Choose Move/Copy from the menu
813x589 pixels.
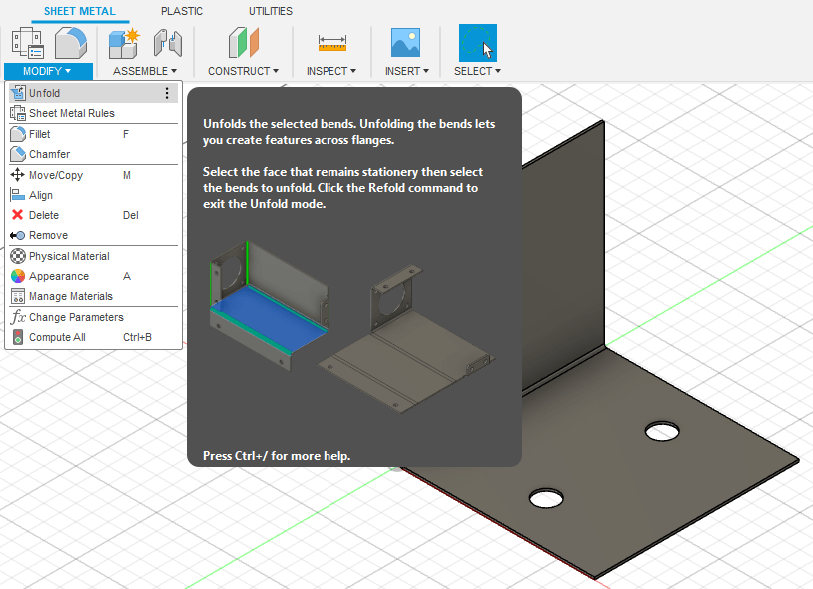pyautogui.click(x=55, y=175)
